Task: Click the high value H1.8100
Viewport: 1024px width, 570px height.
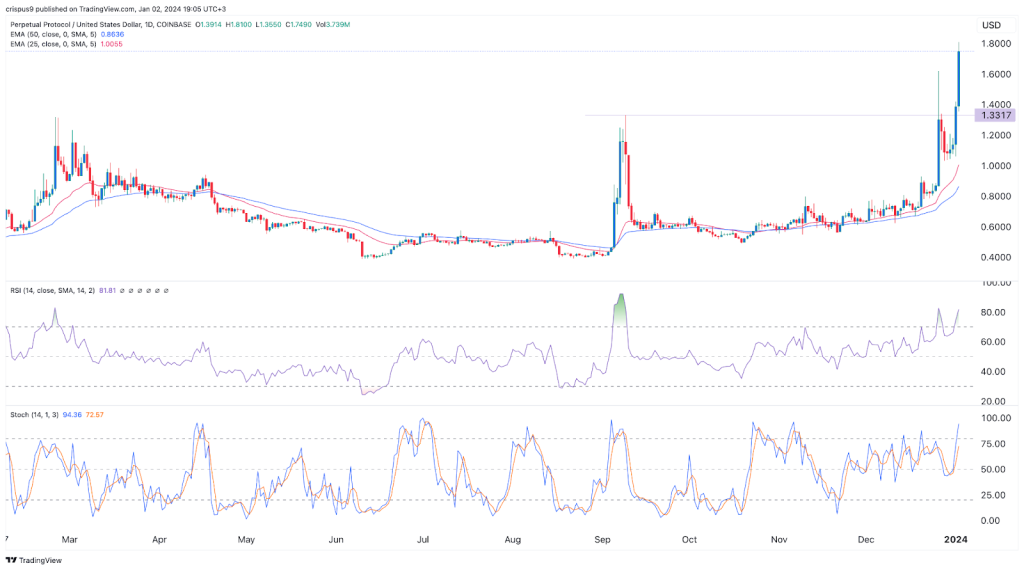Action: [239, 25]
